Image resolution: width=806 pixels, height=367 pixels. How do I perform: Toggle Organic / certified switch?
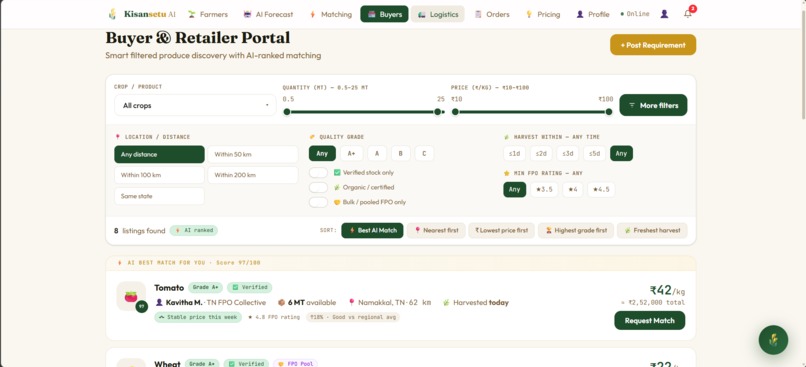(318, 188)
